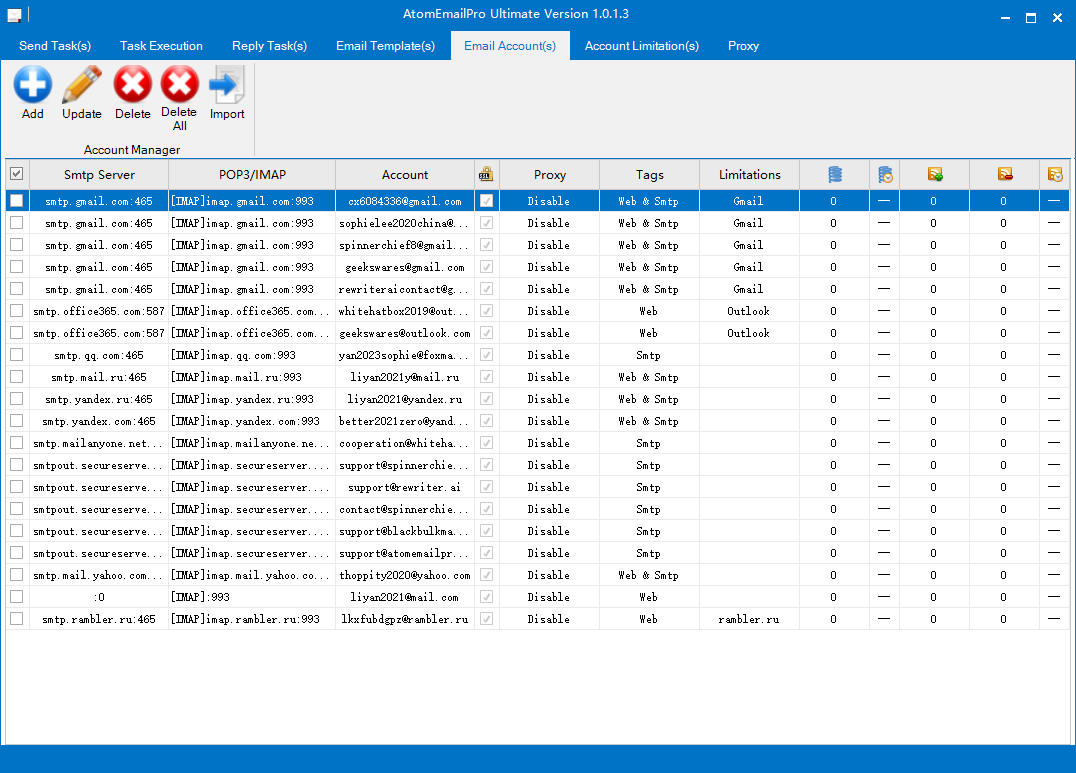Image resolution: width=1076 pixels, height=773 pixels.
Task: Click the Tags column header
Action: (649, 174)
